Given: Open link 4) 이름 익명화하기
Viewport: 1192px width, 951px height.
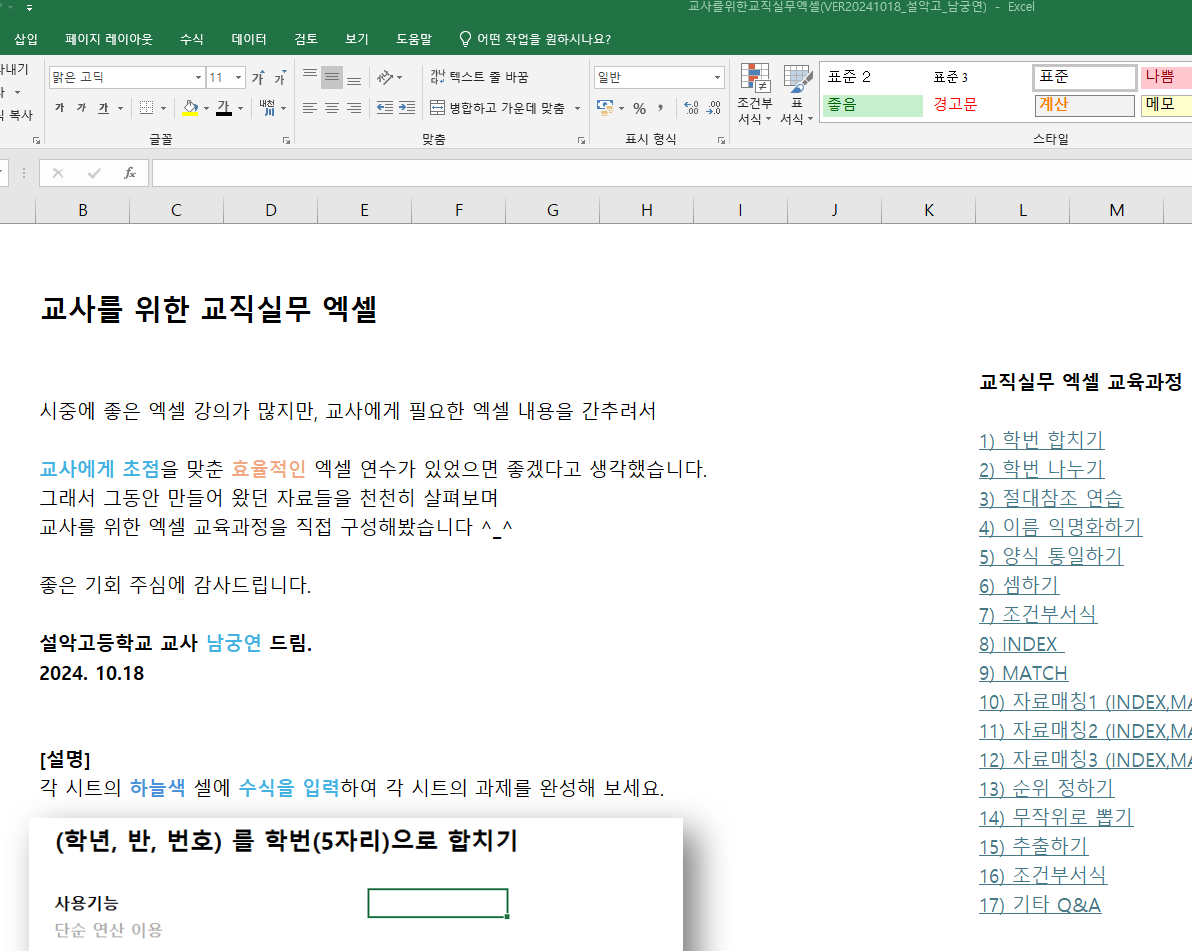Looking at the screenshot, I should pyautogui.click(x=1060, y=527).
